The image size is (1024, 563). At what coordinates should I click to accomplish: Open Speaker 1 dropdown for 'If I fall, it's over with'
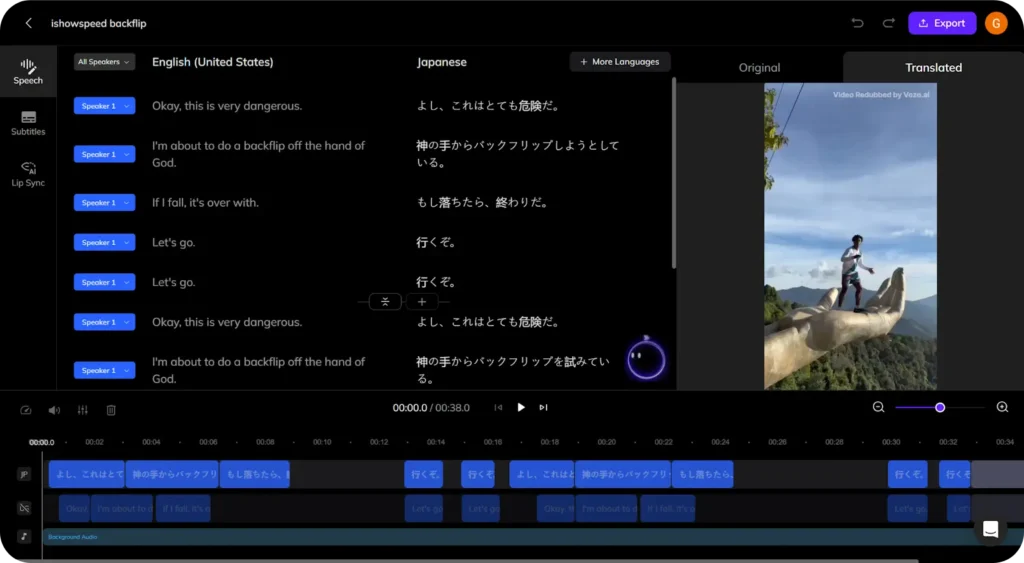tap(104, 202)
